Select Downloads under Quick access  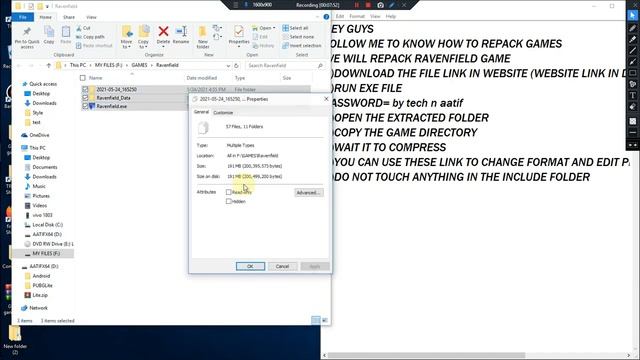click(x=44, y=103)
